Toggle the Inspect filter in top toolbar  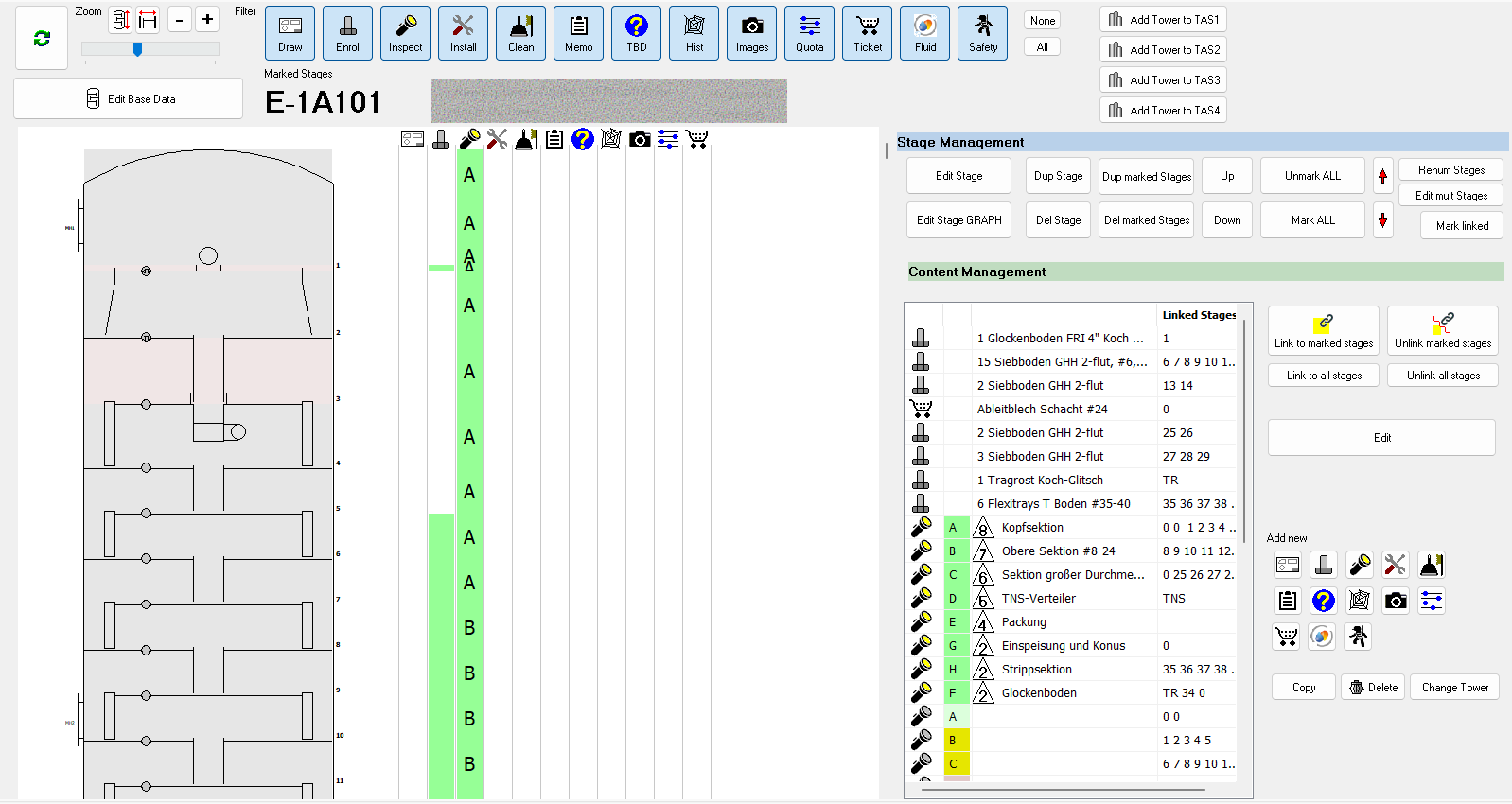click(x=405, y=34)
